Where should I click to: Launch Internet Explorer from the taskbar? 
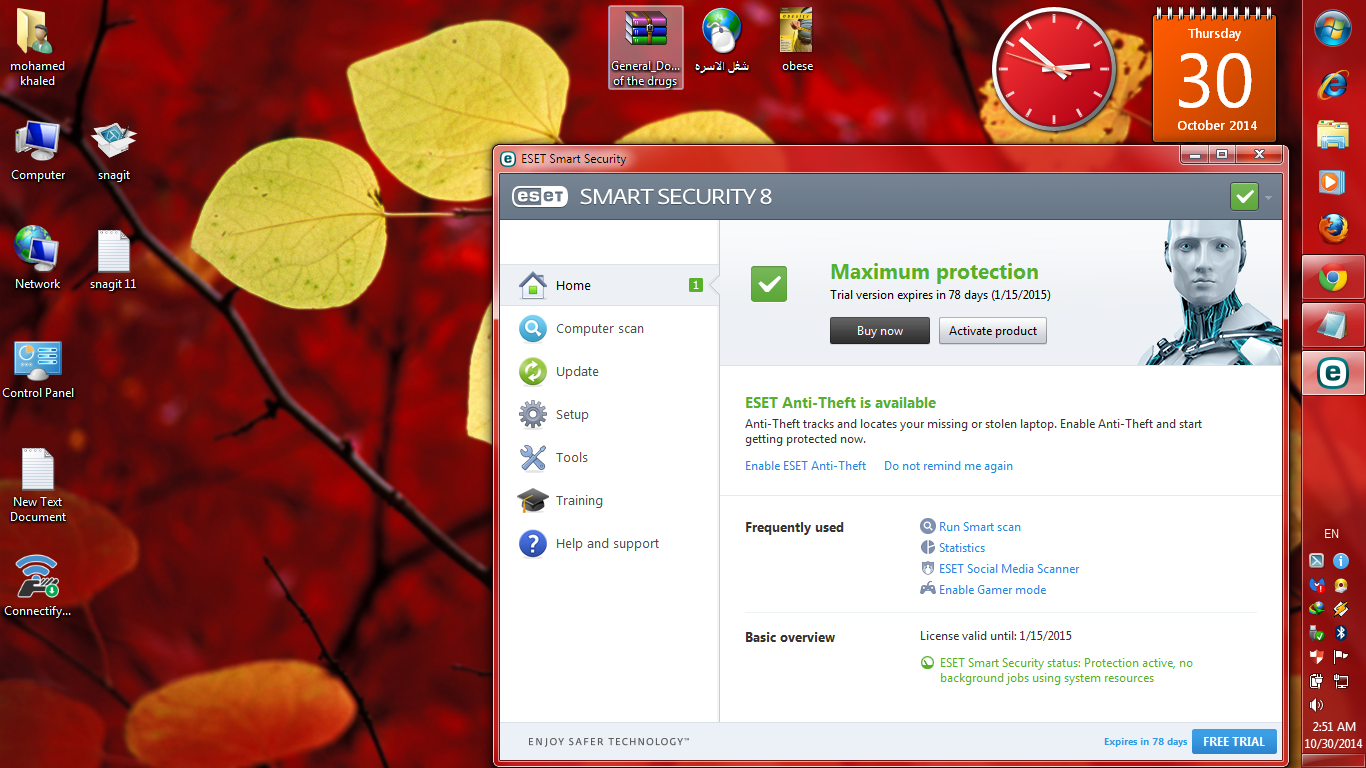(x=1333, y=85)
